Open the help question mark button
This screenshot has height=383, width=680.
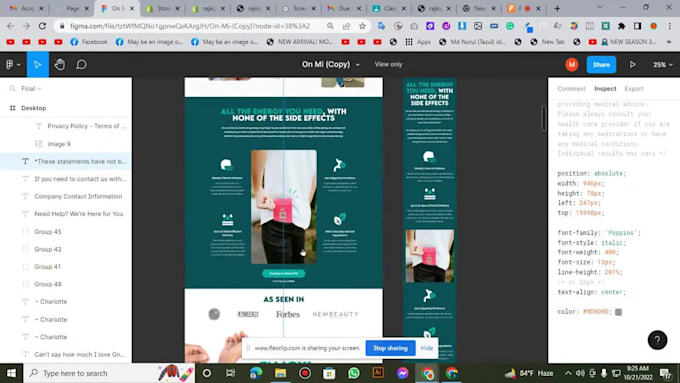coord(657,340)
